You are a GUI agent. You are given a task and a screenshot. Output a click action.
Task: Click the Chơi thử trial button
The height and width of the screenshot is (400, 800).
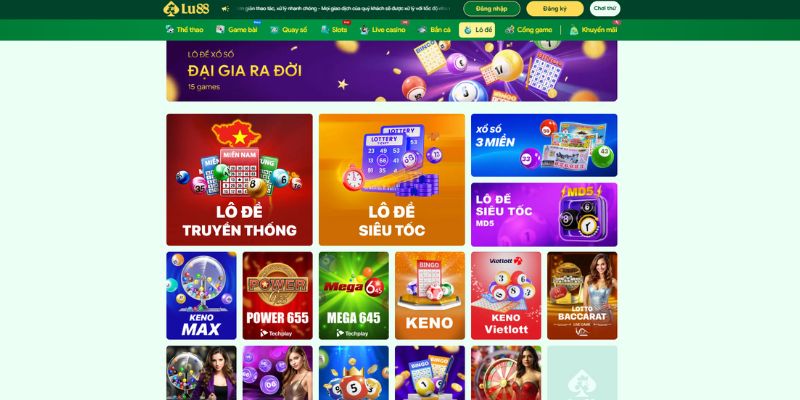pyautogui.click(x=605, y=9)
